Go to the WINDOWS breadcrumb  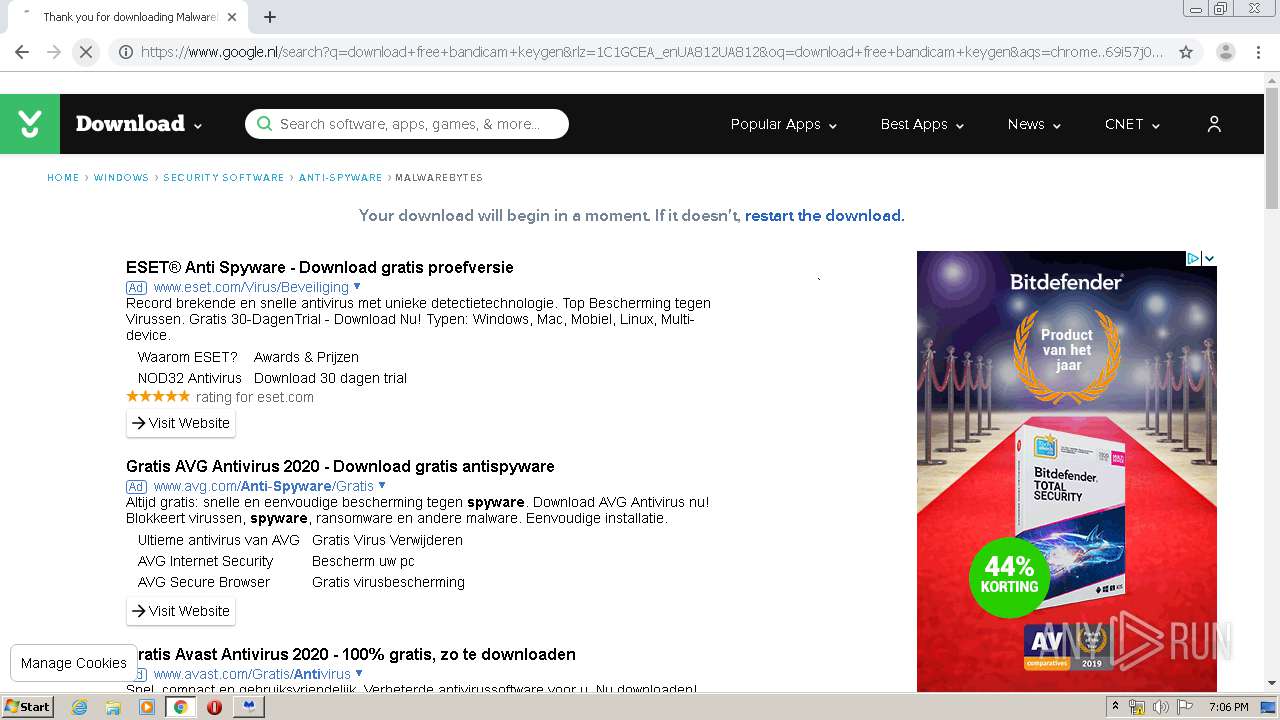[121, 177]
